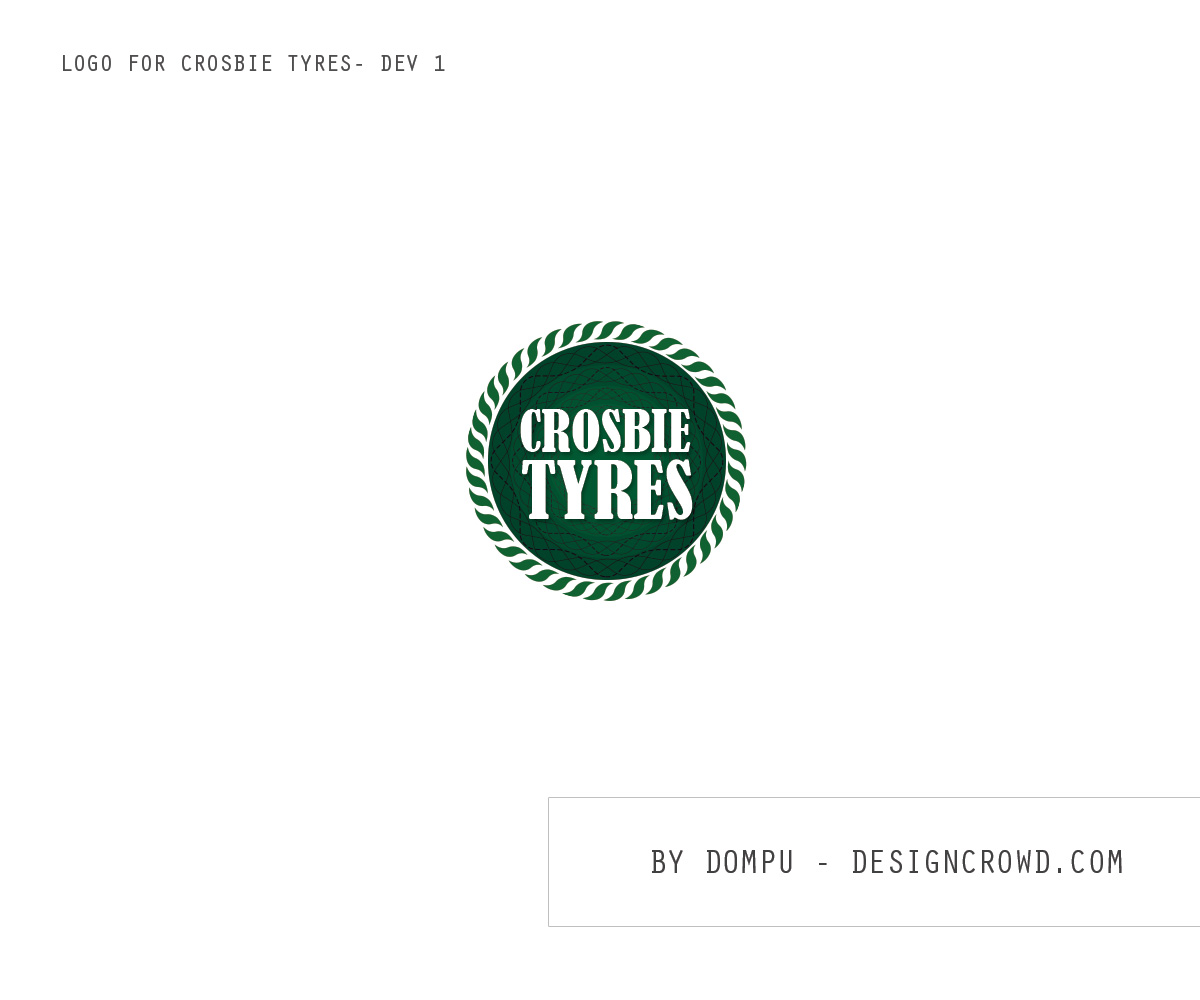
Task: Click the word CROSBIE in the header caption
Action: coord(227,64)
